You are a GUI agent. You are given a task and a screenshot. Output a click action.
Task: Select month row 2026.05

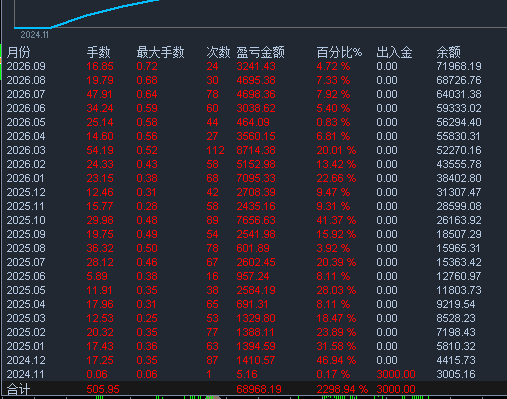253,122
